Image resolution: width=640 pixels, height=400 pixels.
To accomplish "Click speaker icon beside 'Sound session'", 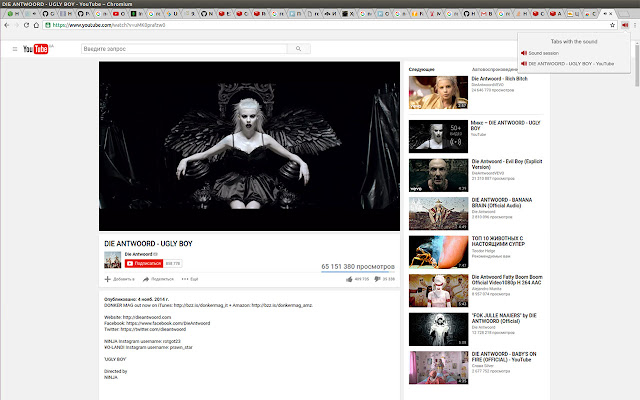I will click(524, 53).
